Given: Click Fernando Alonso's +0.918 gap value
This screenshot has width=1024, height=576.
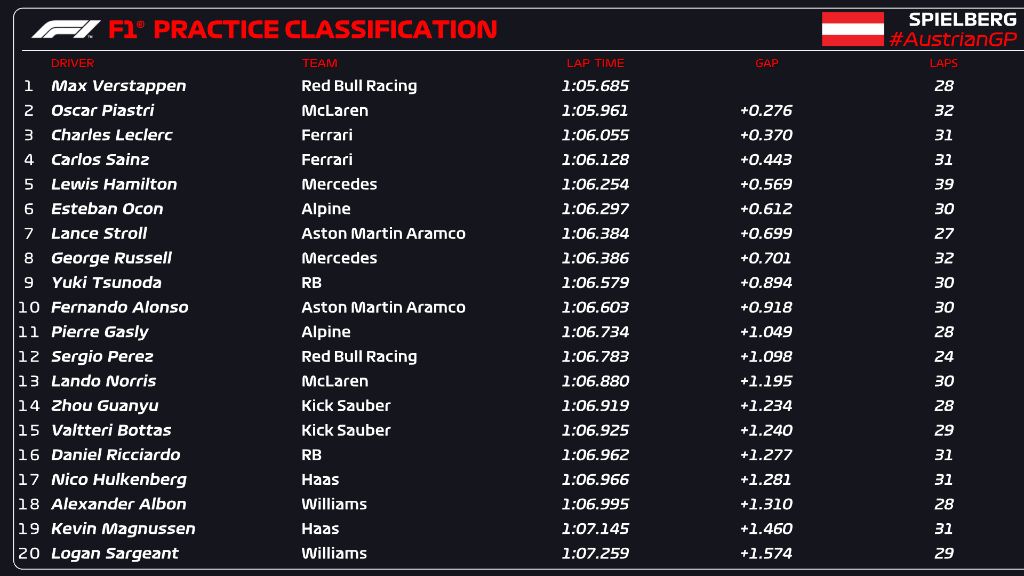Looking at the screenshot, I should pyautogui.click(x=765, y=307).
